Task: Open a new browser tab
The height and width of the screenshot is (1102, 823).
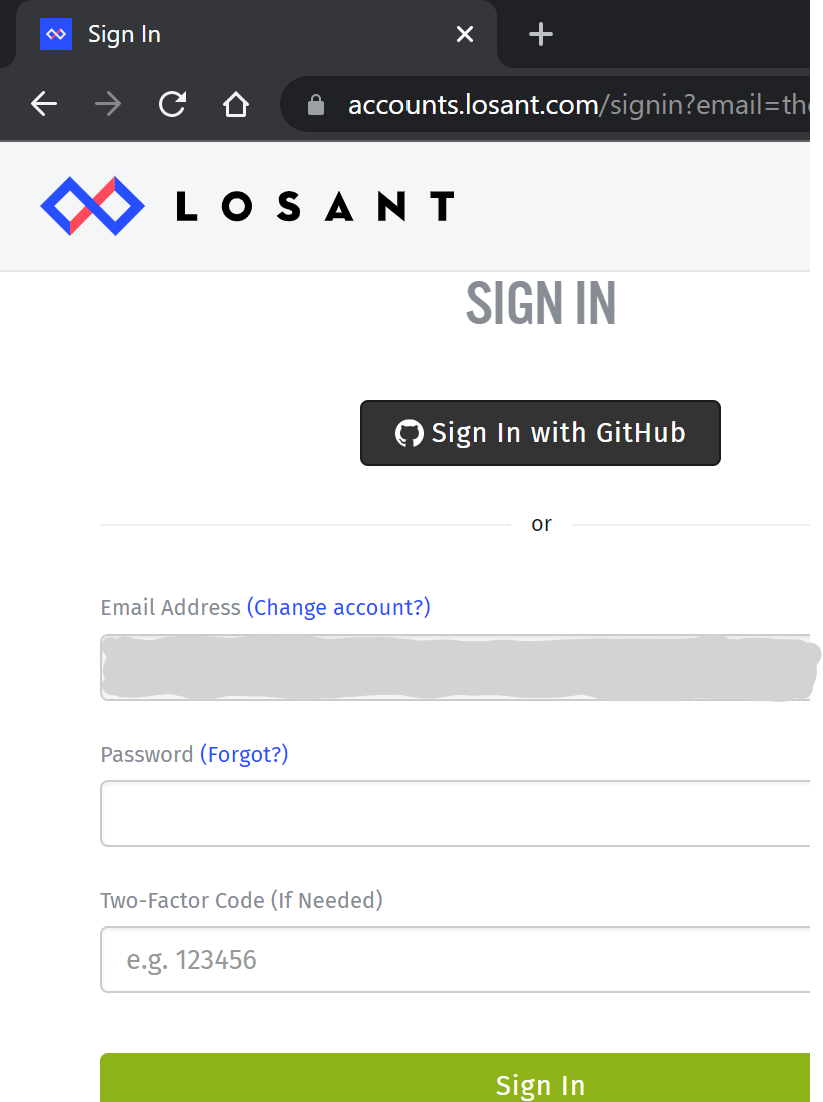Action: [540, 34]
